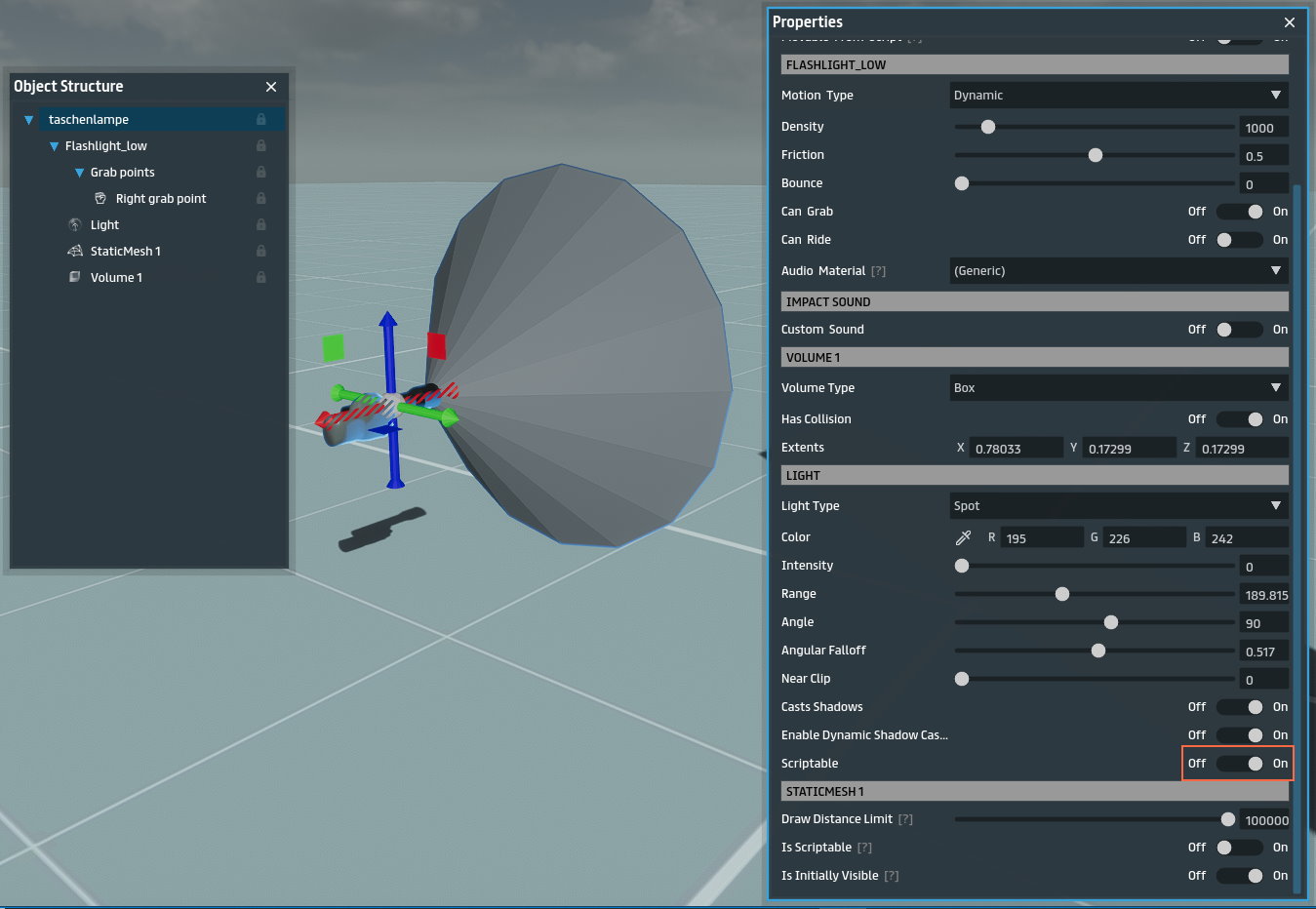Click the lock icon beside Grab points

click(x=261, y=172)
